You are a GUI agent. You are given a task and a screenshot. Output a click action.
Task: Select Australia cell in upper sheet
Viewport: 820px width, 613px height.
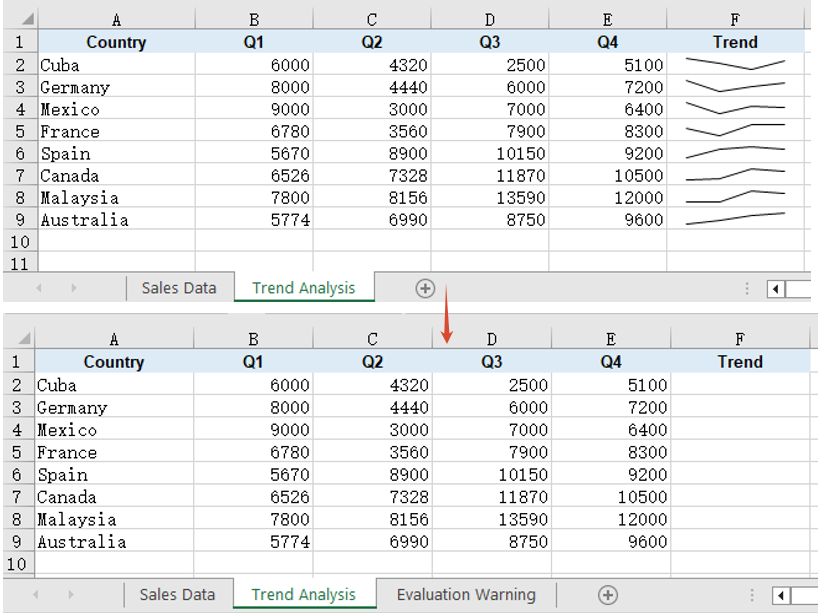116,220
